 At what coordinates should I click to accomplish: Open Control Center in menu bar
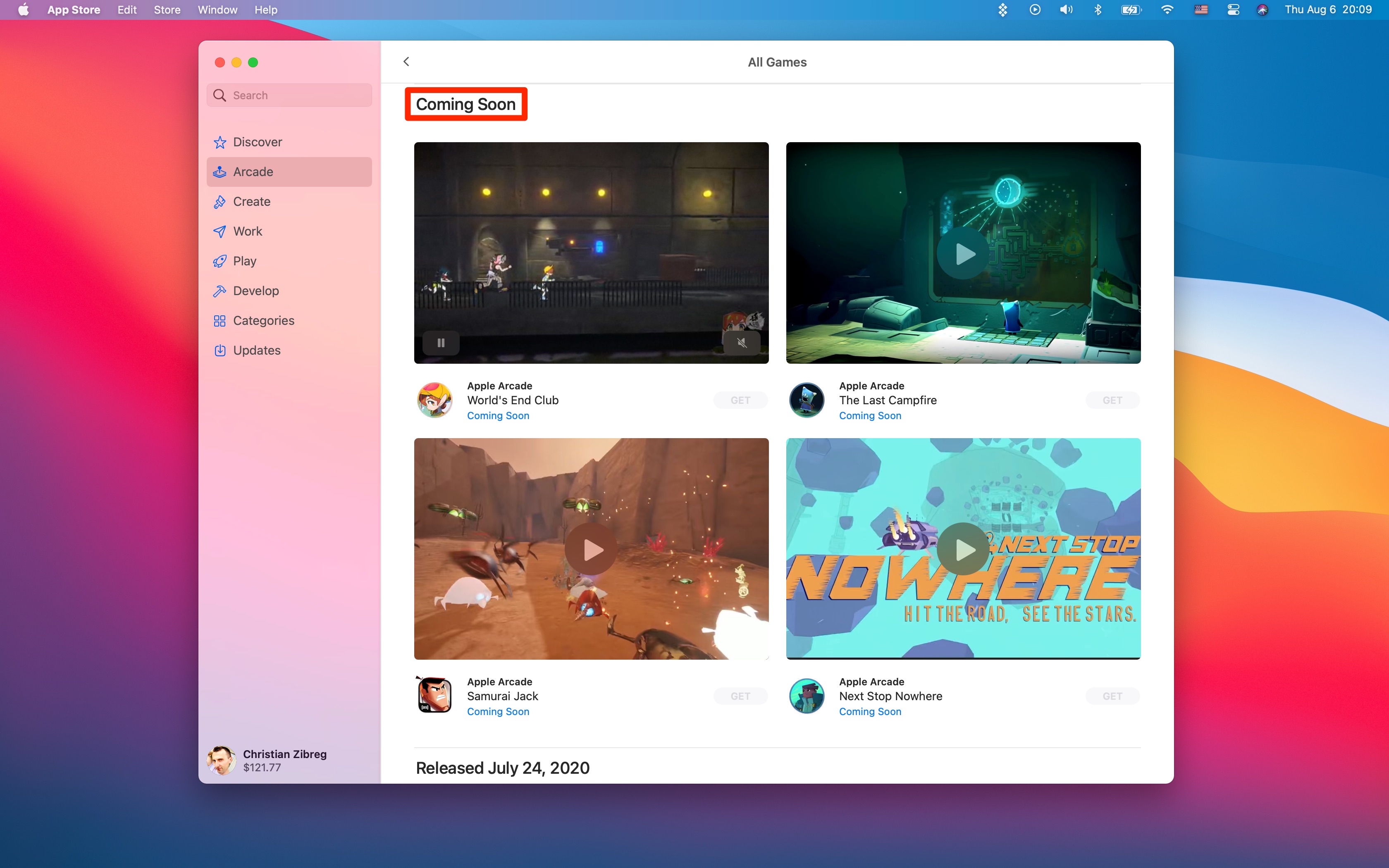[x=1233, y=10]
